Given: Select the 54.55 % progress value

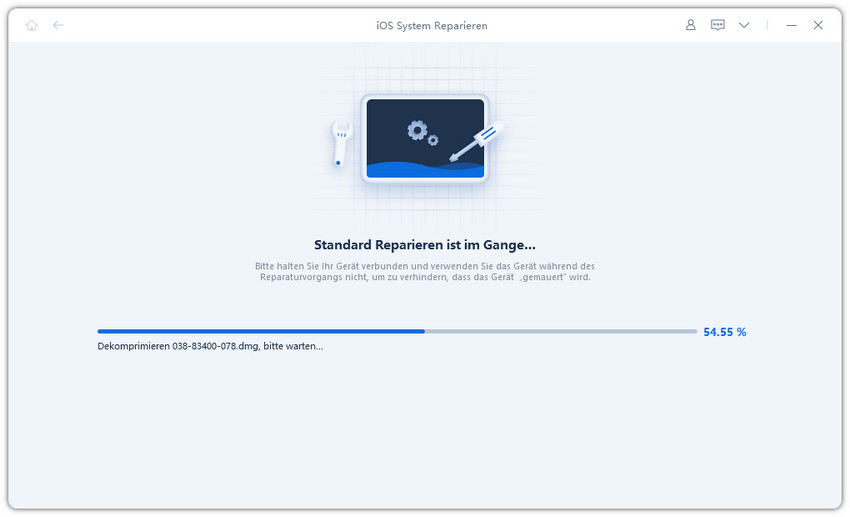Looking at the screenshot, I should (725, 332).
